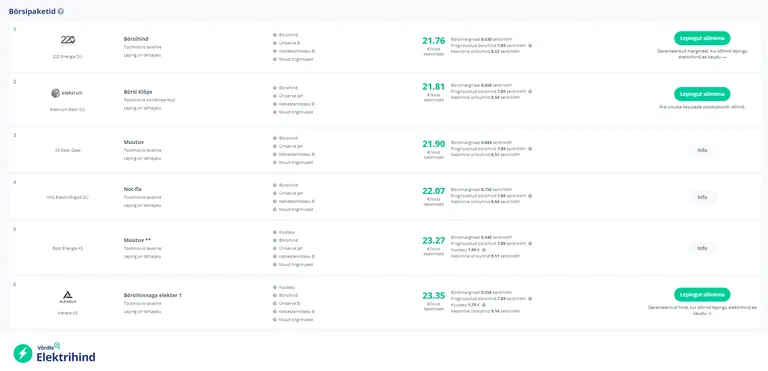Viewport: 768px width, 371px height.
Task: Click Katkestamistasu bullet icon in 220 Energia row
Action: tap(275, 51)
